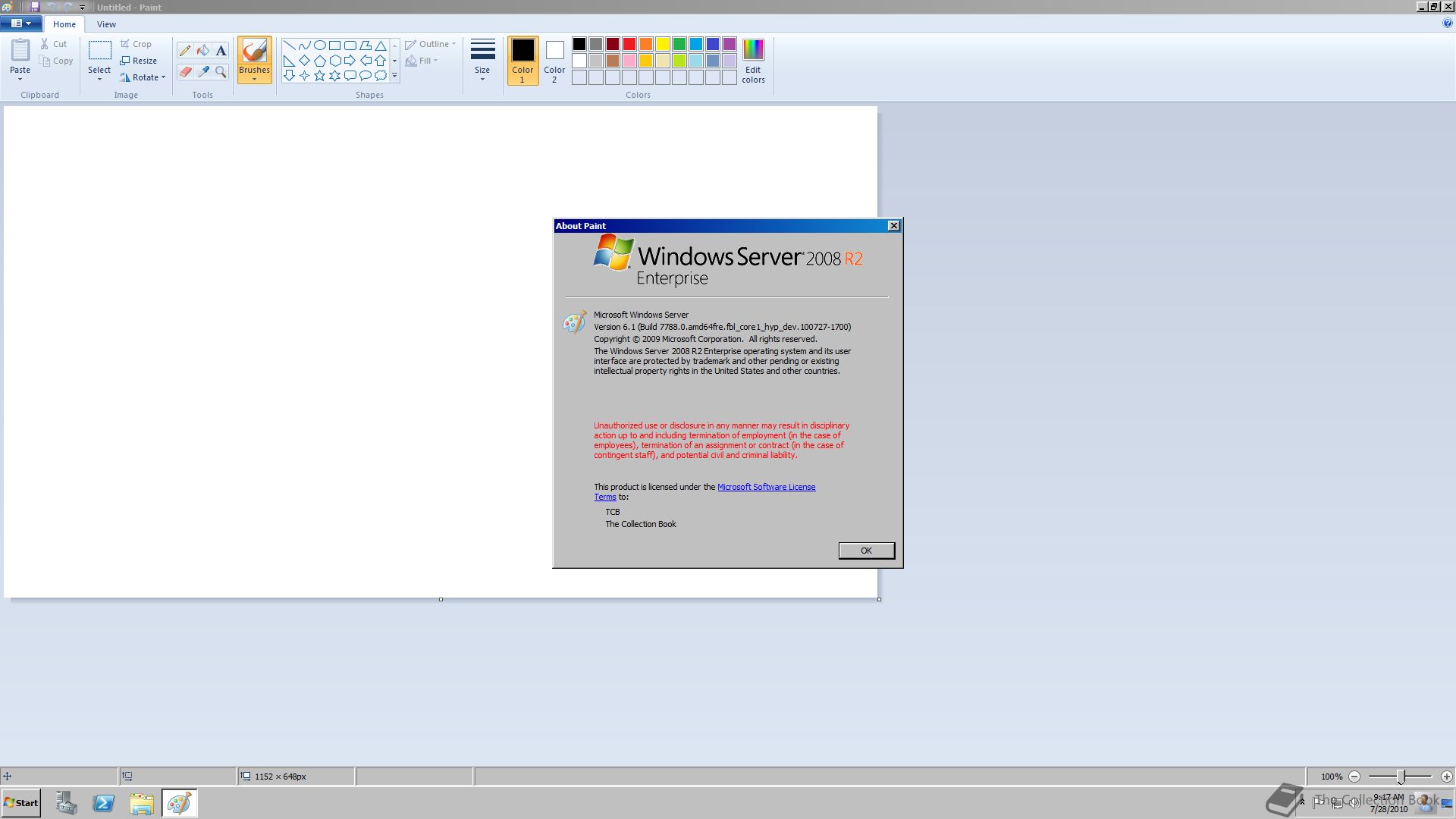The width and height of the screenshot is (1456, 819).
Task: Select the Magnifier tool
Action: click(x=221, y=72)
